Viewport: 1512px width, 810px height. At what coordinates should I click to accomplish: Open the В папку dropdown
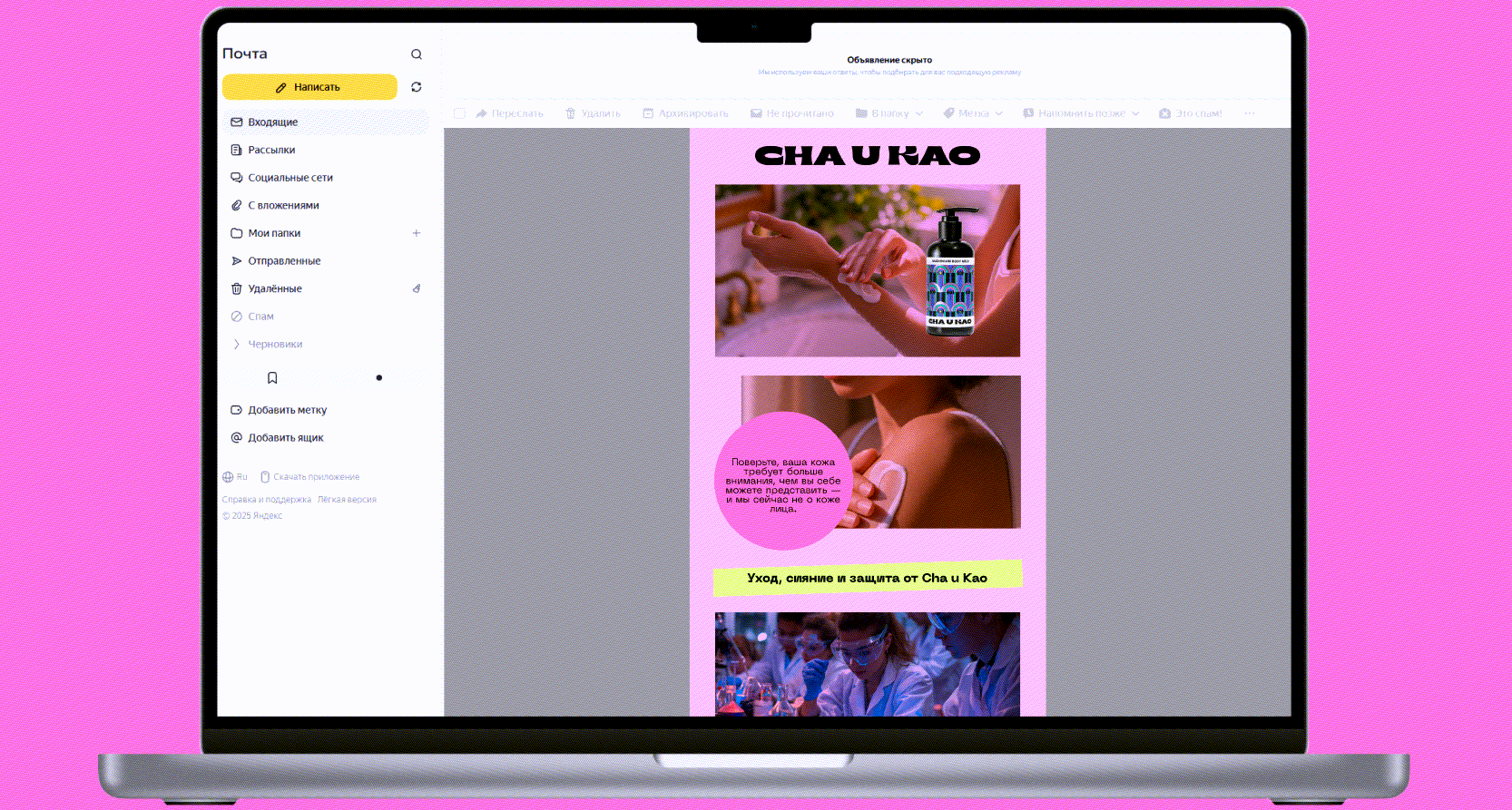pyautogui.click(x=889, y=113)
